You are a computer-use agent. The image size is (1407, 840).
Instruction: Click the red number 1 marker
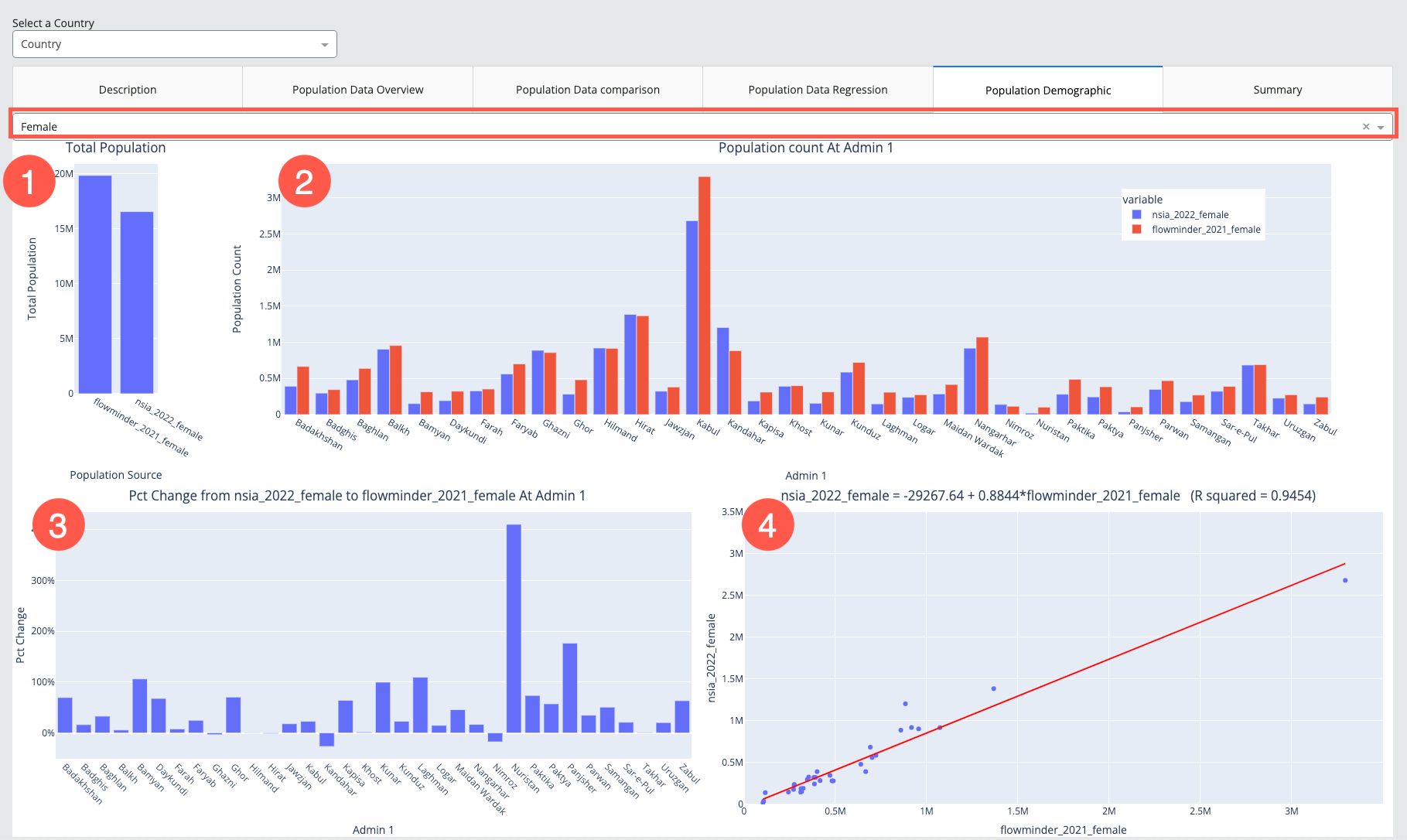[29, 183]
